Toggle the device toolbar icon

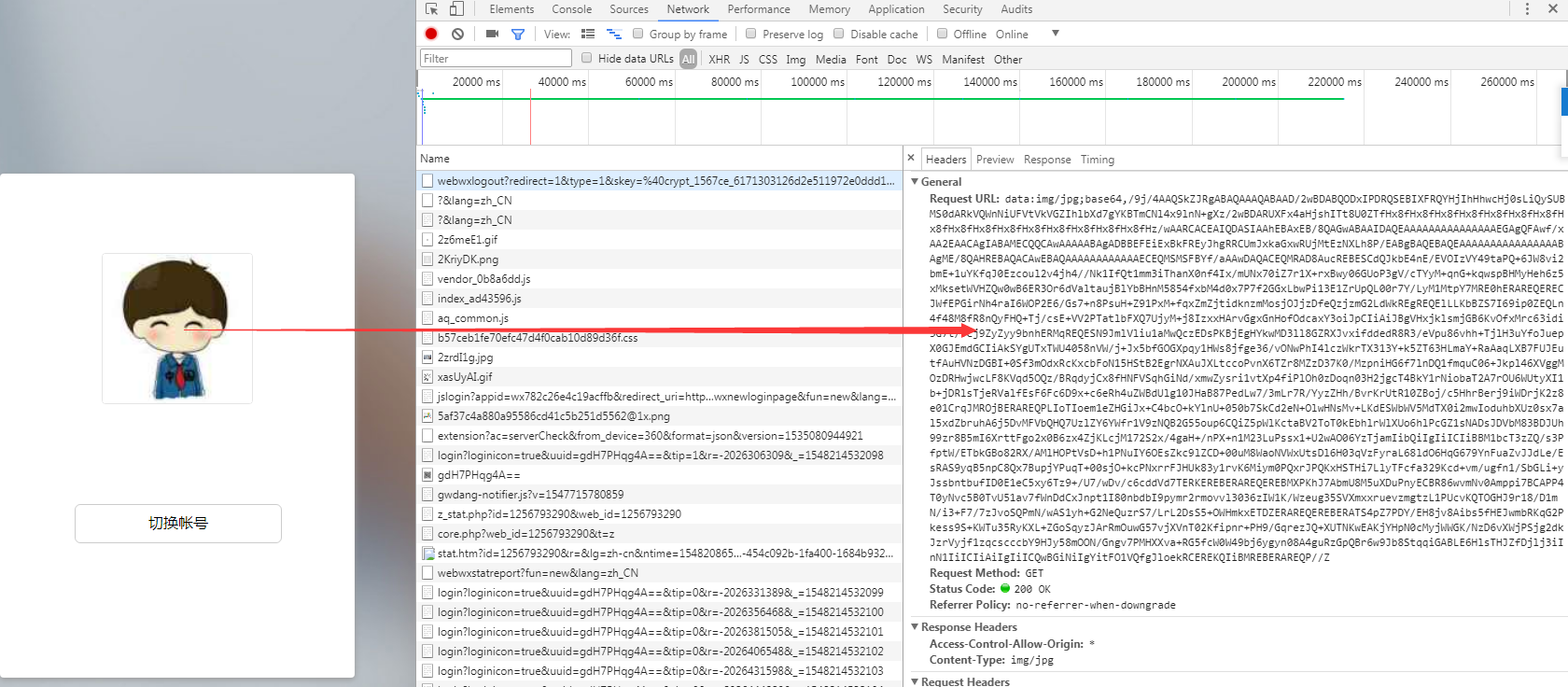456,9
